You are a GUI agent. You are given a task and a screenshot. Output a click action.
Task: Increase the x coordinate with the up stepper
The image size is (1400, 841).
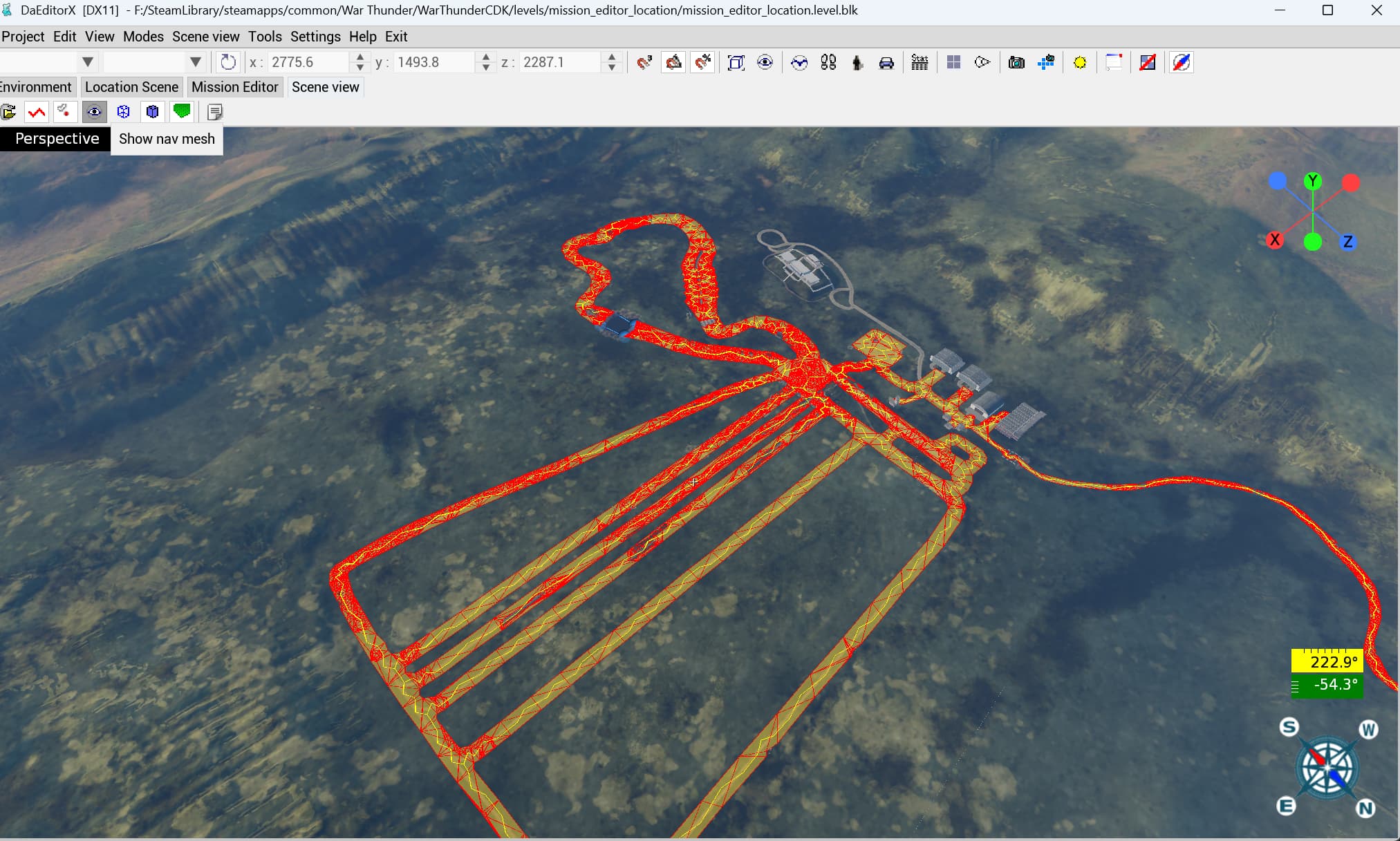click(360, 57)
